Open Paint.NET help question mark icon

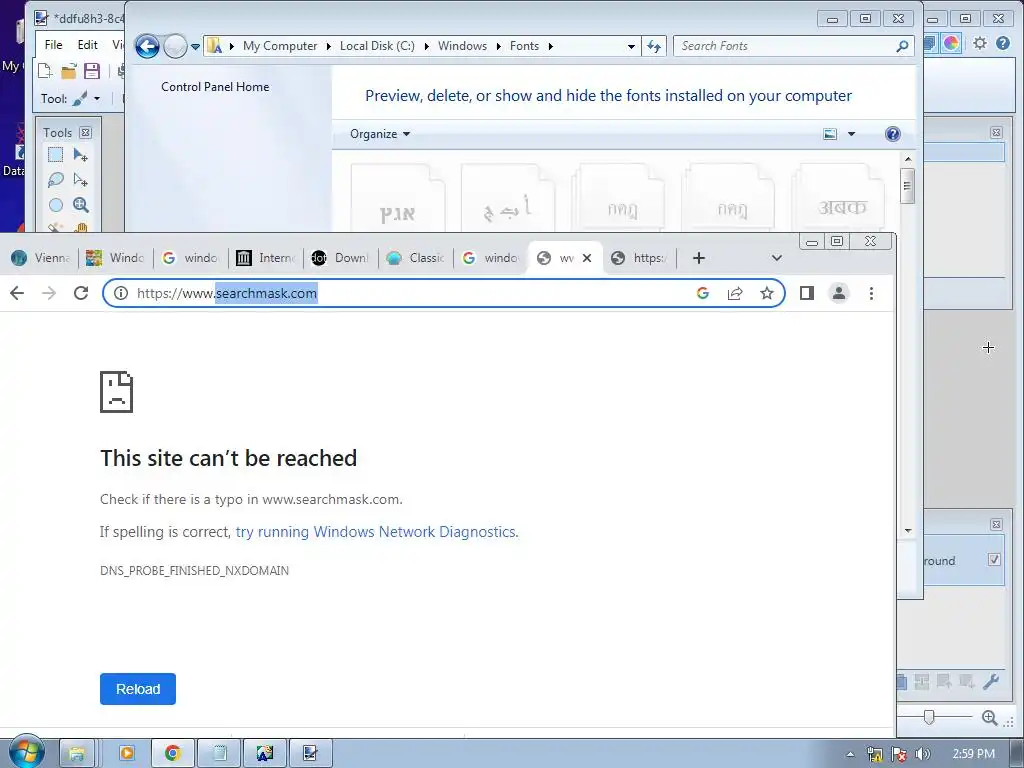point(1003,43)
